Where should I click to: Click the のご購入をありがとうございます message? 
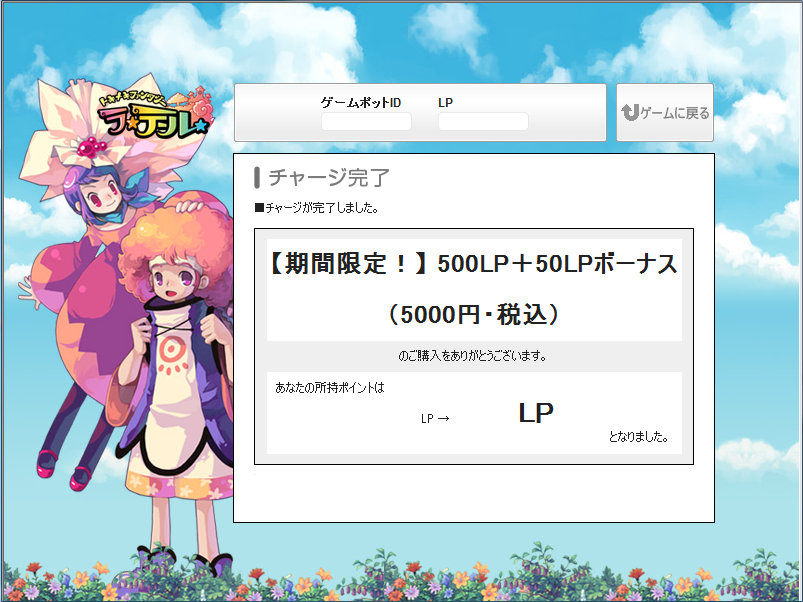click(x=472, y=356)
